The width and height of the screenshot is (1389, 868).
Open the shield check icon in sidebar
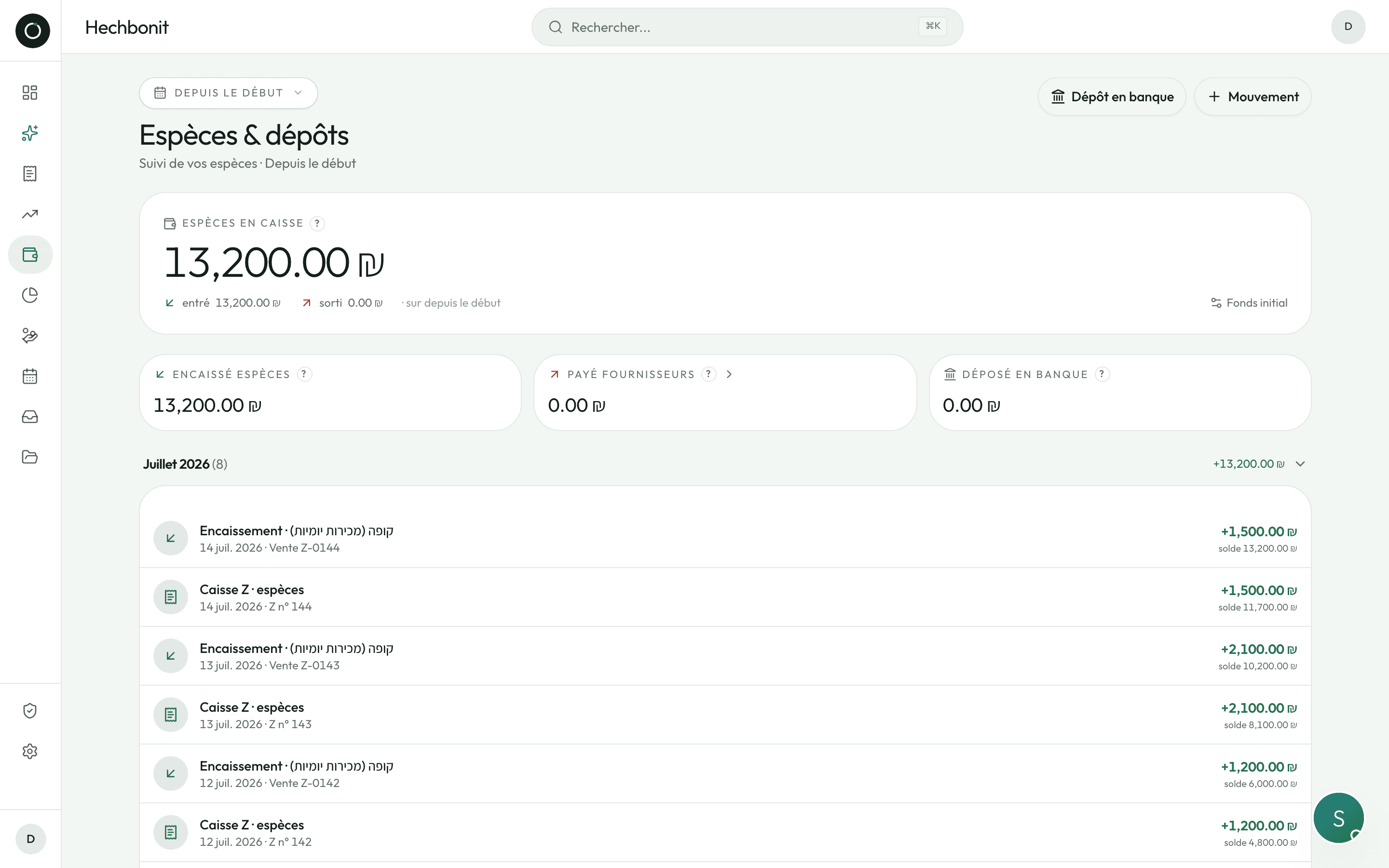[x=30, y=711]
